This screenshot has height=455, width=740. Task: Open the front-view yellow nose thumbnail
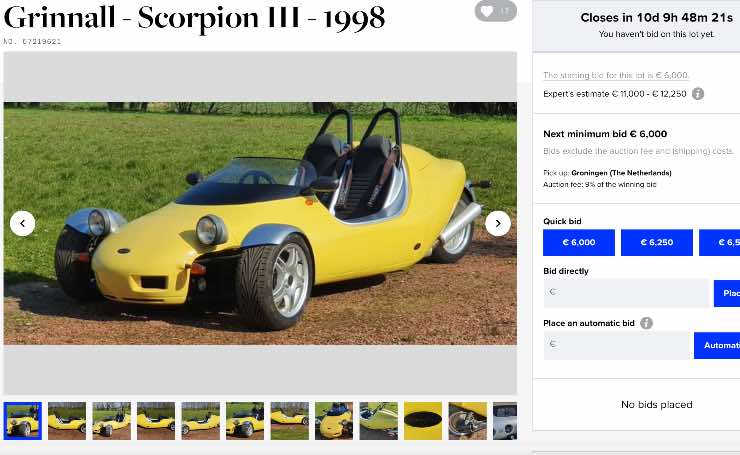334,421
